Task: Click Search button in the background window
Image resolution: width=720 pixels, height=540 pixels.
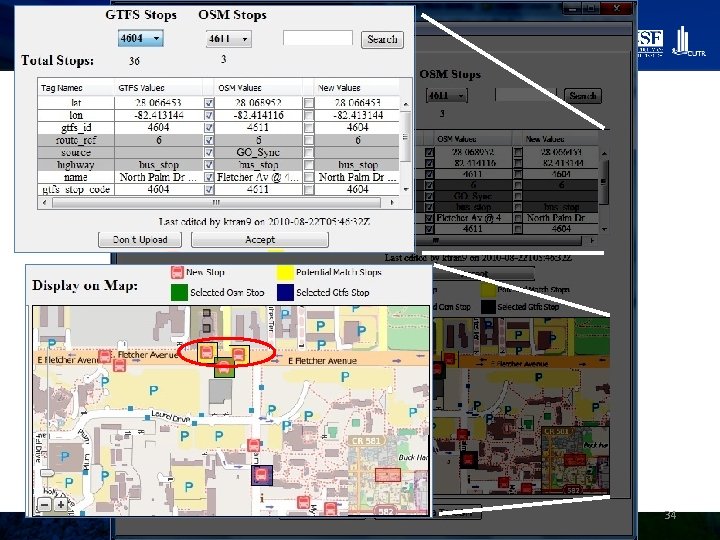Action: point(583,96)
